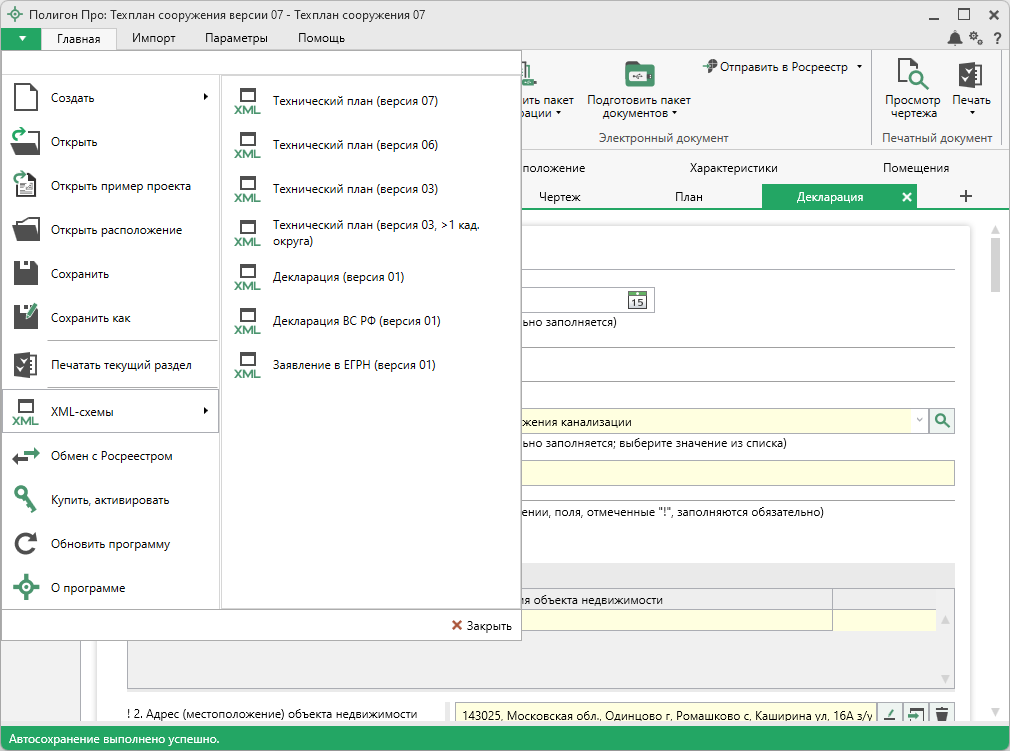Viewport: 1010px width, 751px height.
Task: Switch to the Параметры ribbon tab
Action: click(236, 38)
